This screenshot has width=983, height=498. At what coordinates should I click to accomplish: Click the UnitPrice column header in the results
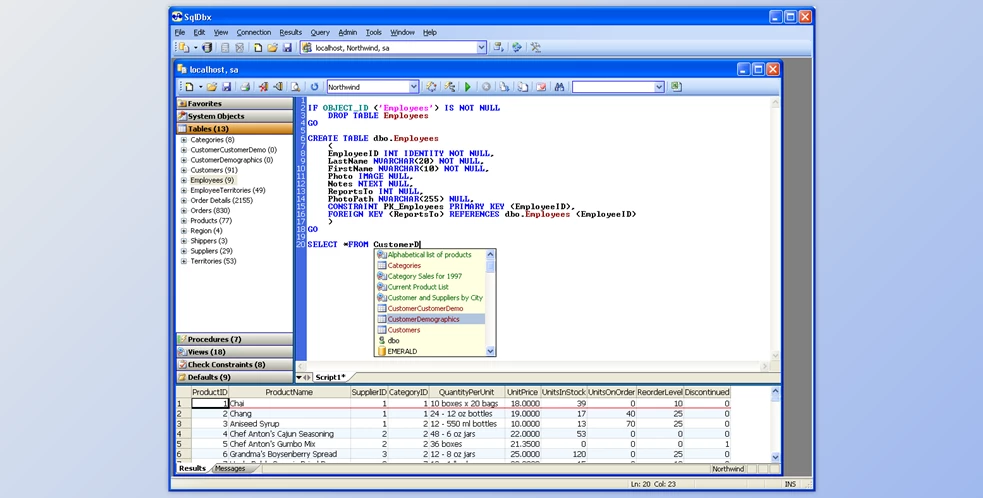[523, 392]
